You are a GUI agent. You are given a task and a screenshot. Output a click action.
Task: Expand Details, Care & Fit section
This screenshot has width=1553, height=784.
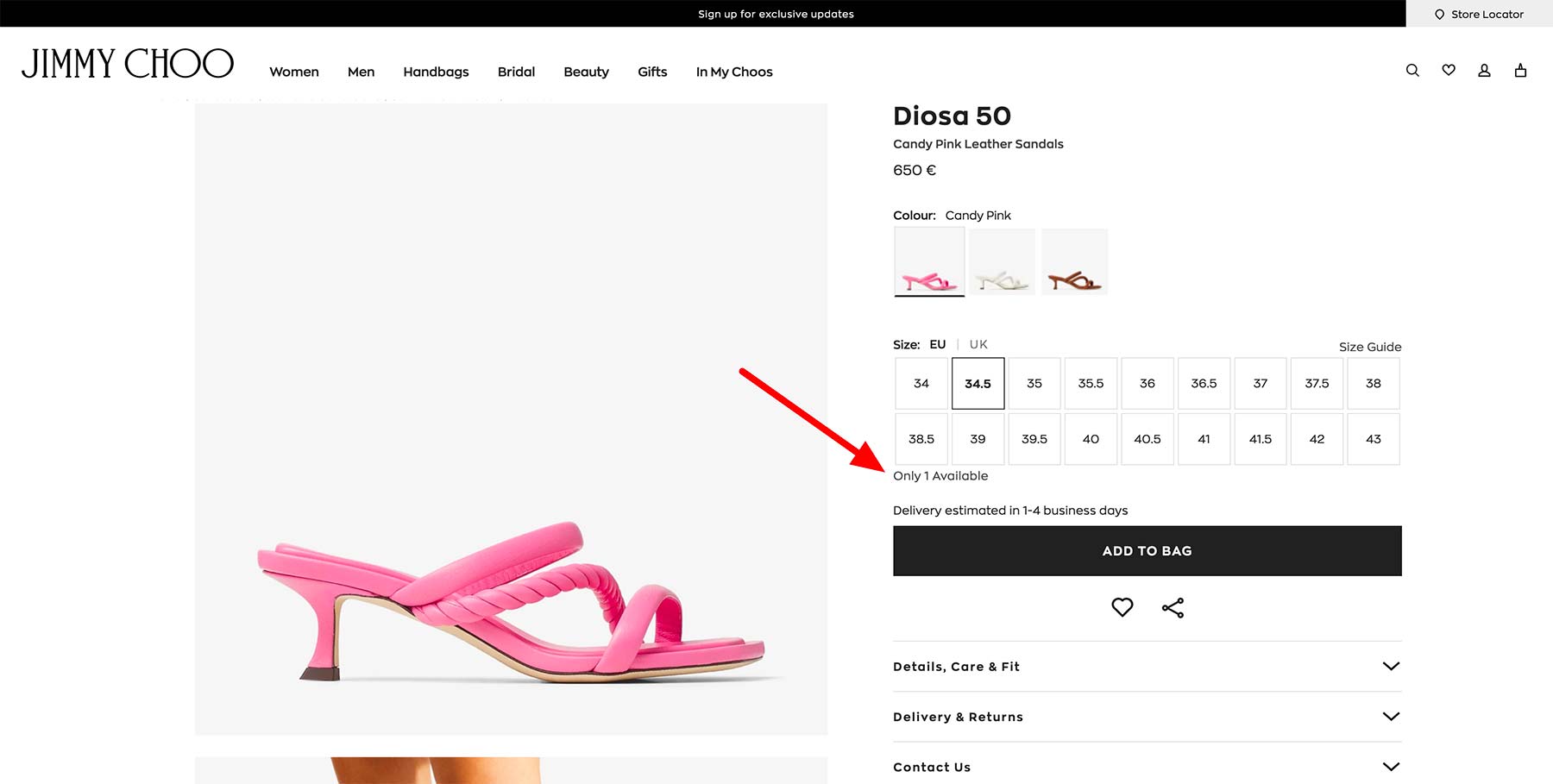[1147, 666]
